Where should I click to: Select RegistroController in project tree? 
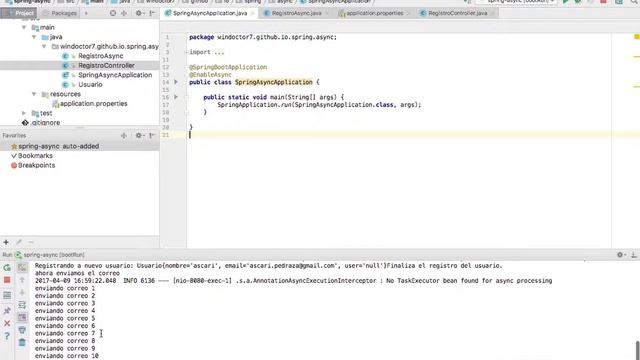pyautogui.click(x=106, y=65)
